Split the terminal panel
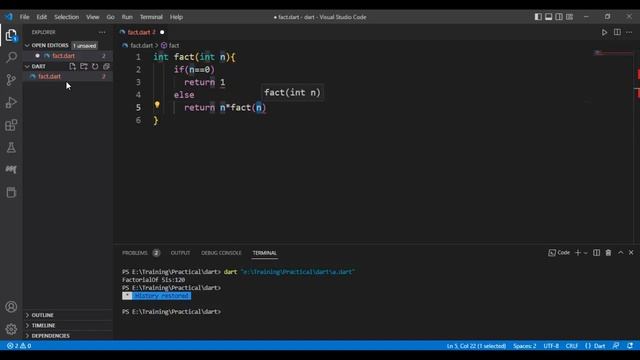 pyautogui.click(x=596, y=253)
